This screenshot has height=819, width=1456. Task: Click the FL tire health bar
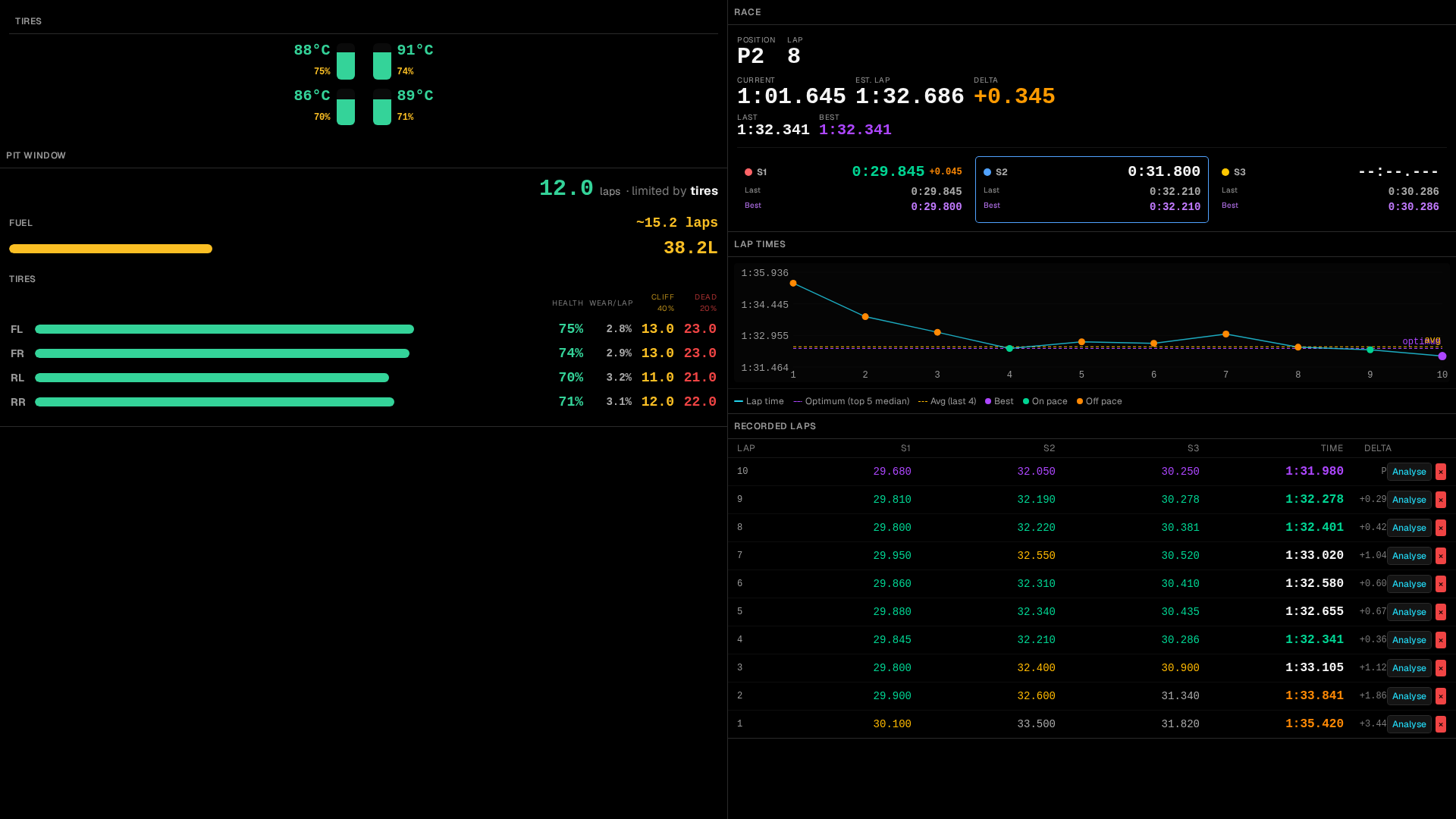(224, 329)
